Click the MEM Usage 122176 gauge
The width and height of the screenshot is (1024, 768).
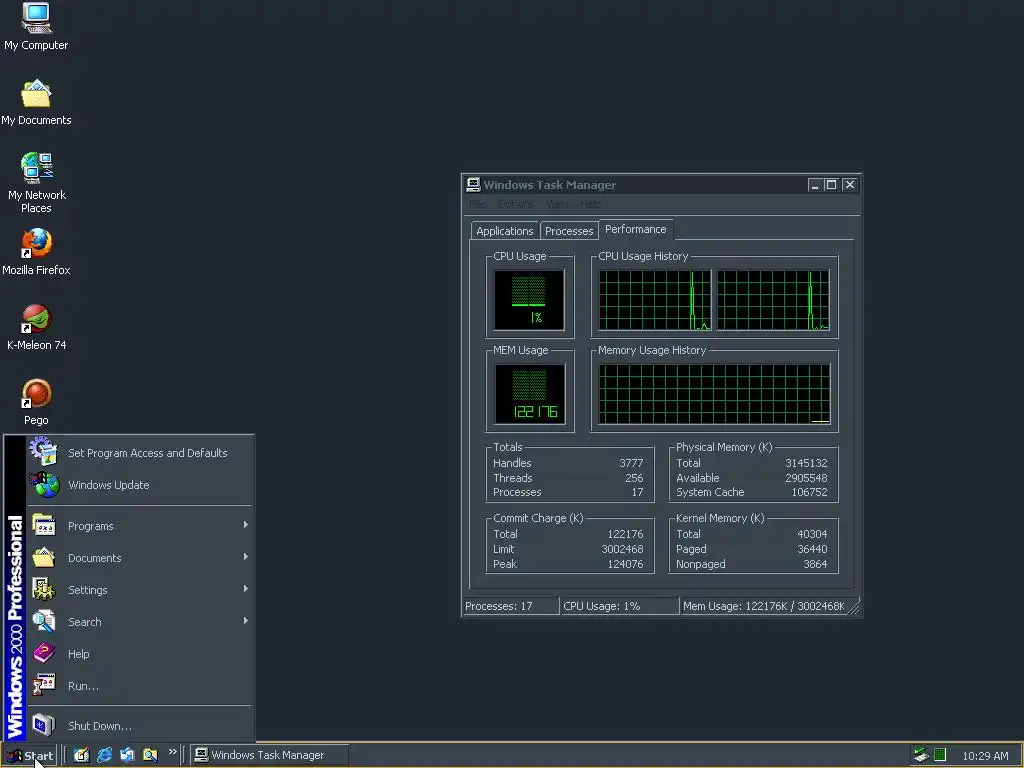(x=530, y=394)
